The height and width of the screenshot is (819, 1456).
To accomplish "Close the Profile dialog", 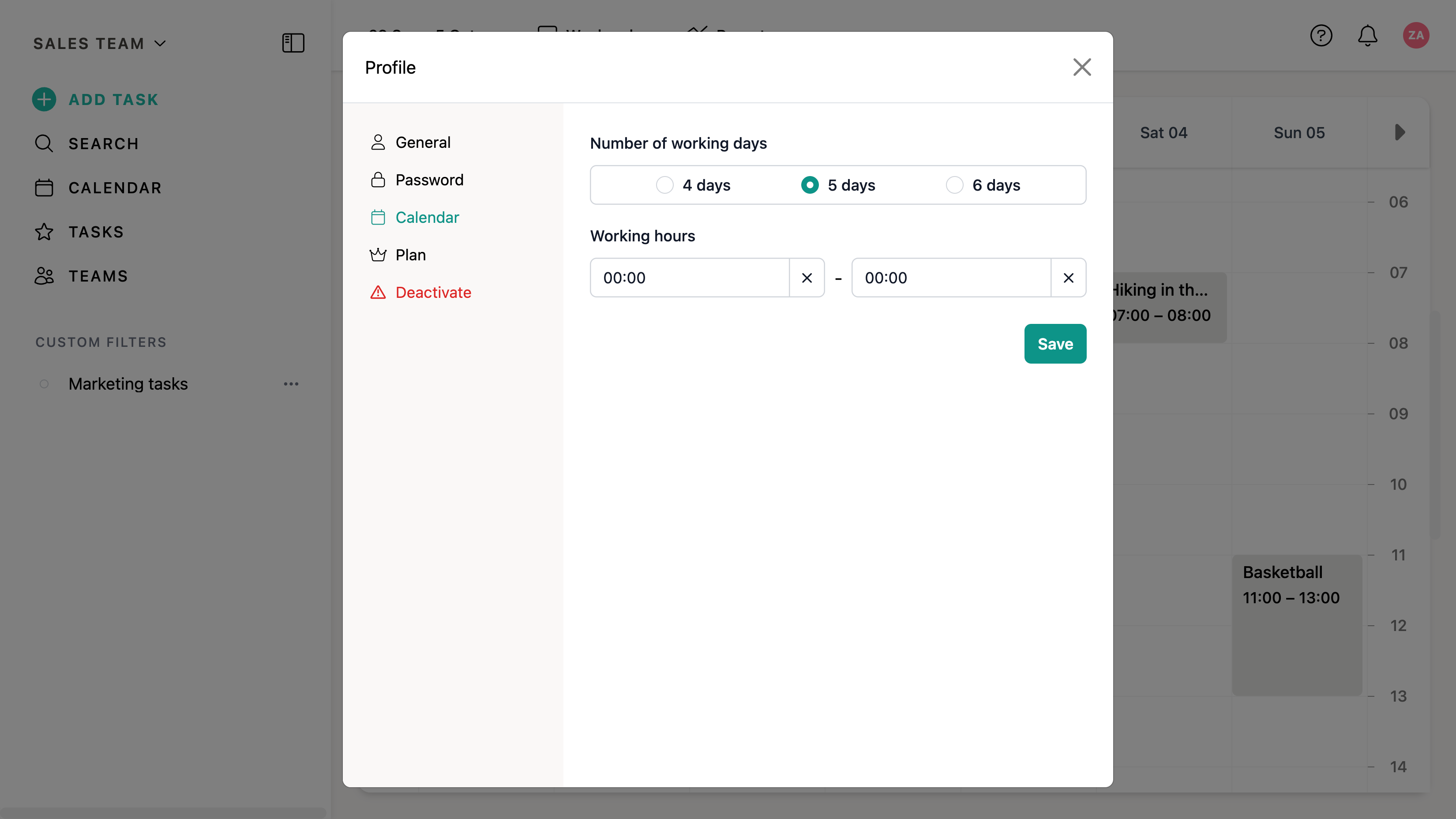I will (x=1082, y=67).
